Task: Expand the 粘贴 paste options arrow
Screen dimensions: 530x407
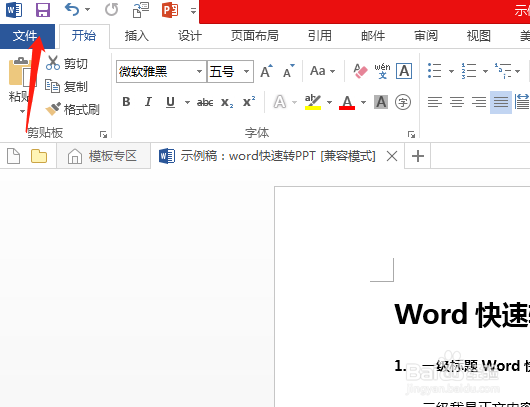Action: coord(22,111)
